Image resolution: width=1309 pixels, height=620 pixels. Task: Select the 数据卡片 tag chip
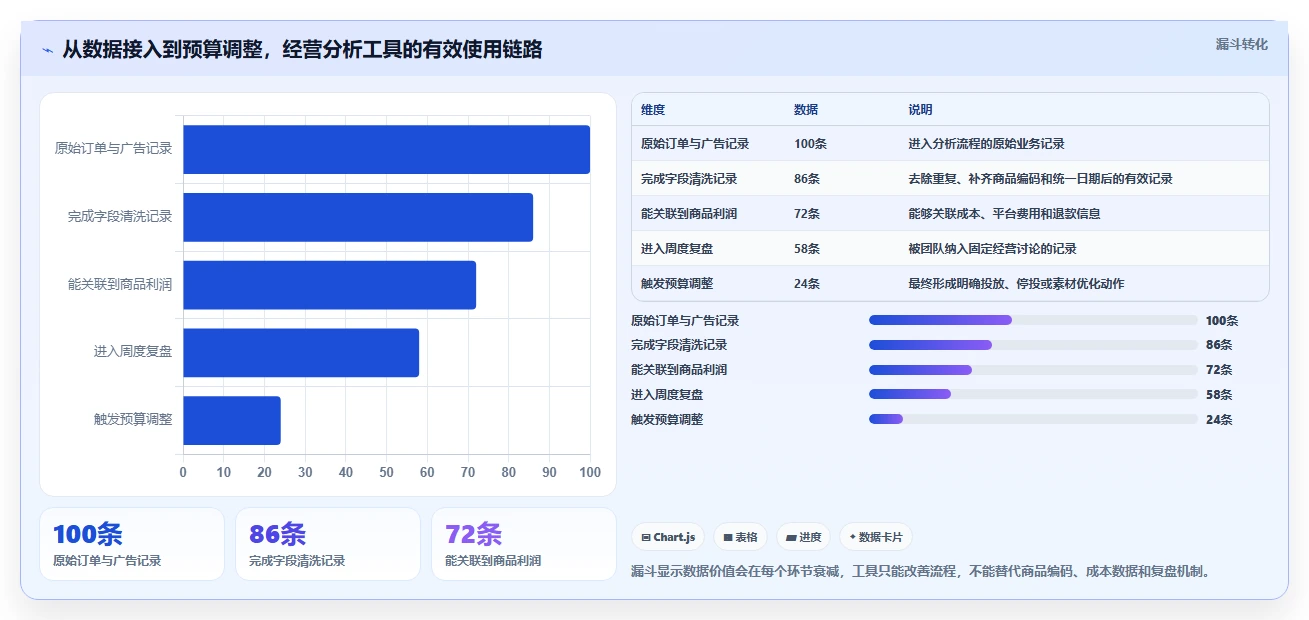pyautogui.click(x=876, y=537)
